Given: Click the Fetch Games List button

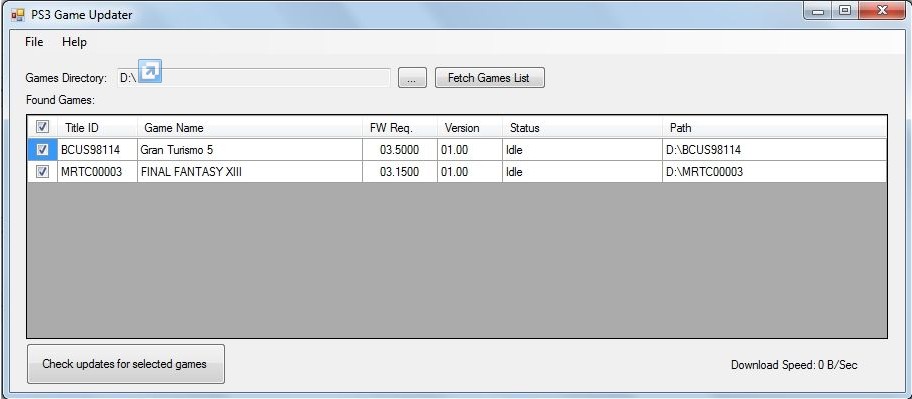Looking at the screenshot, I should 490,78.
